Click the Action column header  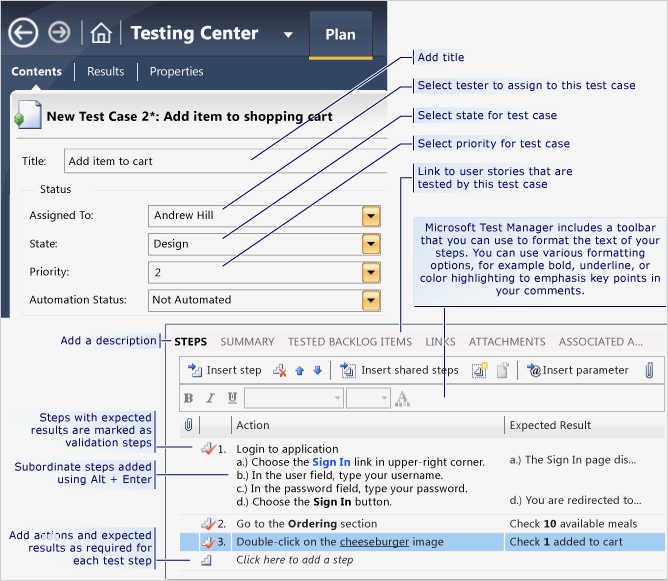[x=253, y=425]
